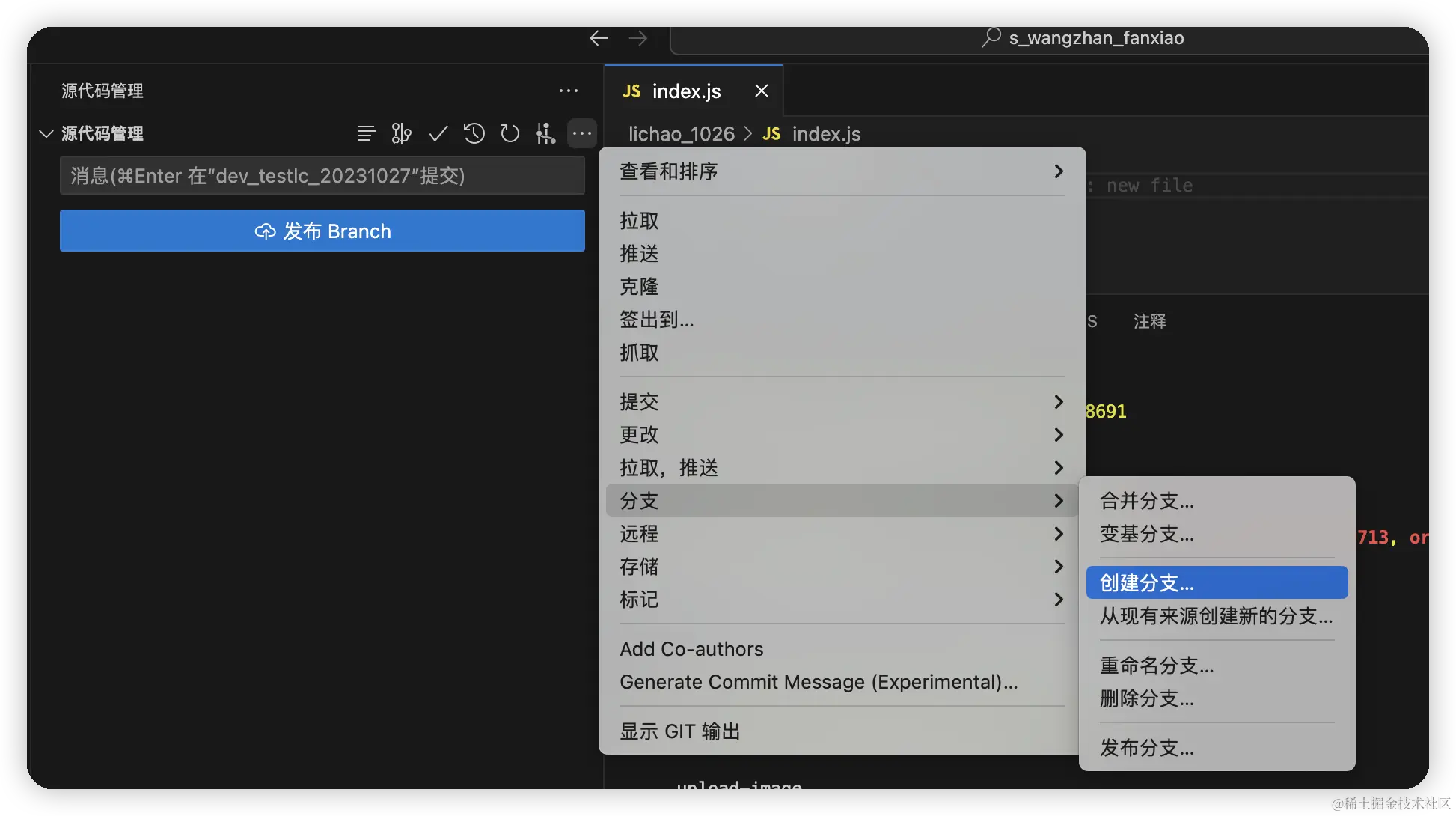The height and width of the screenshot is (816, 1456).
Task: Click the refresh source control icon
Action: [x=510, y=134]
